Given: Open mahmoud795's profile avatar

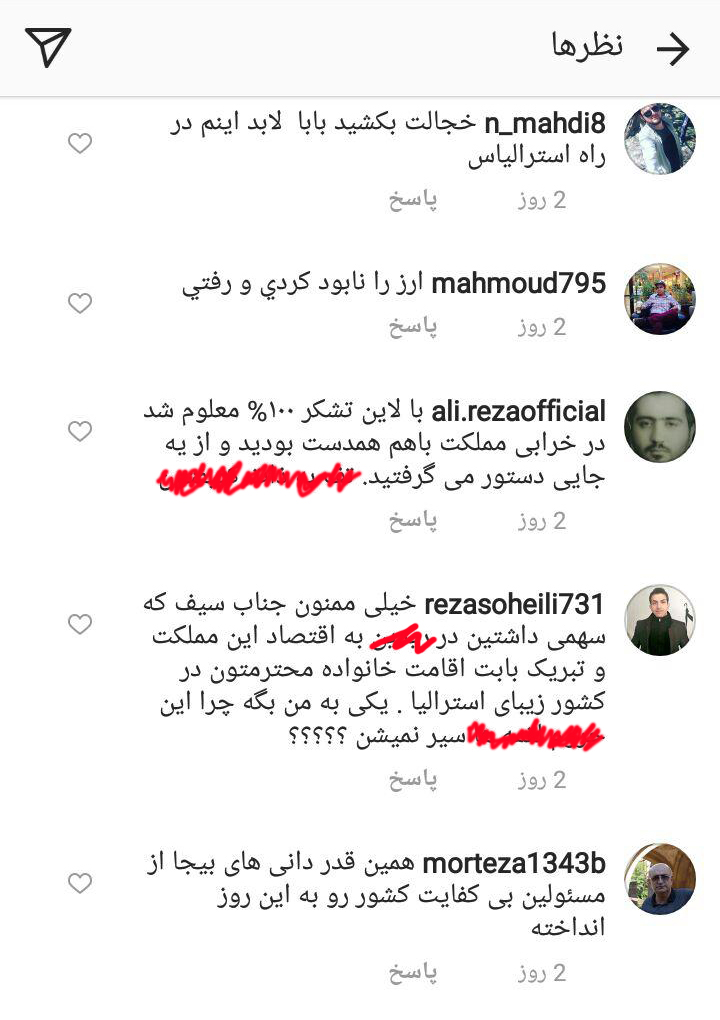Looking at the screenshot, I should (x=660, y=299).
